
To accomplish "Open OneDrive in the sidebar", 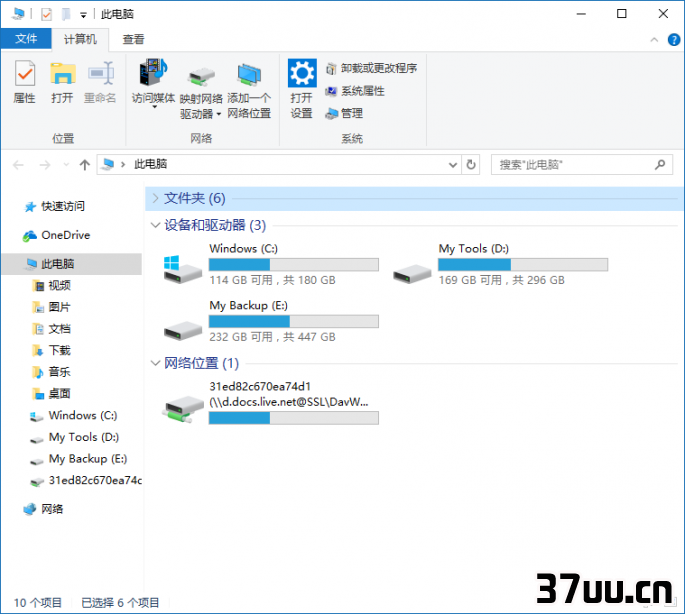I will [x=66, y=235].
